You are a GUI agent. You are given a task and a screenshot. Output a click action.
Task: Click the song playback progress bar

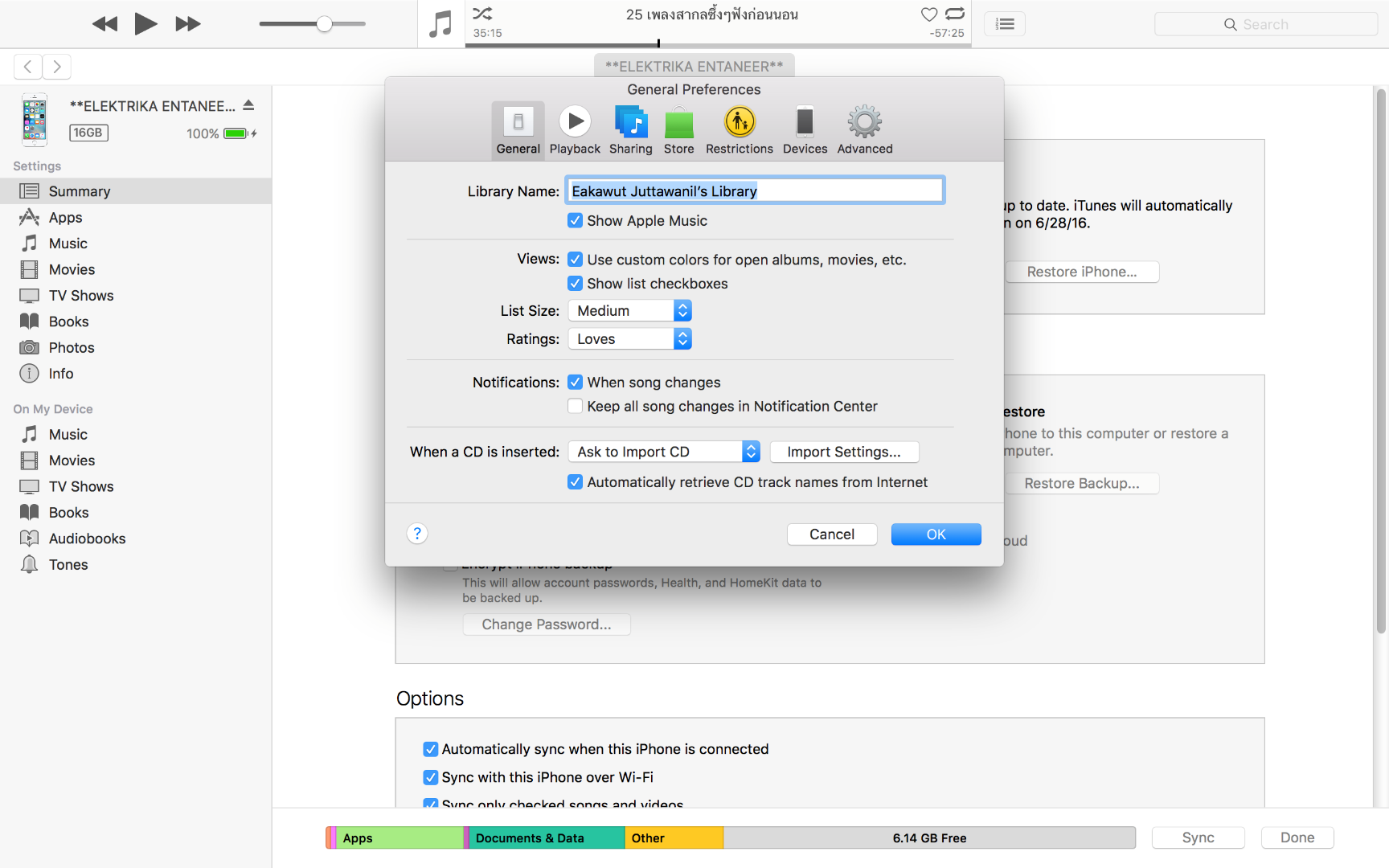pyautogui.click(x=718, y=44)
